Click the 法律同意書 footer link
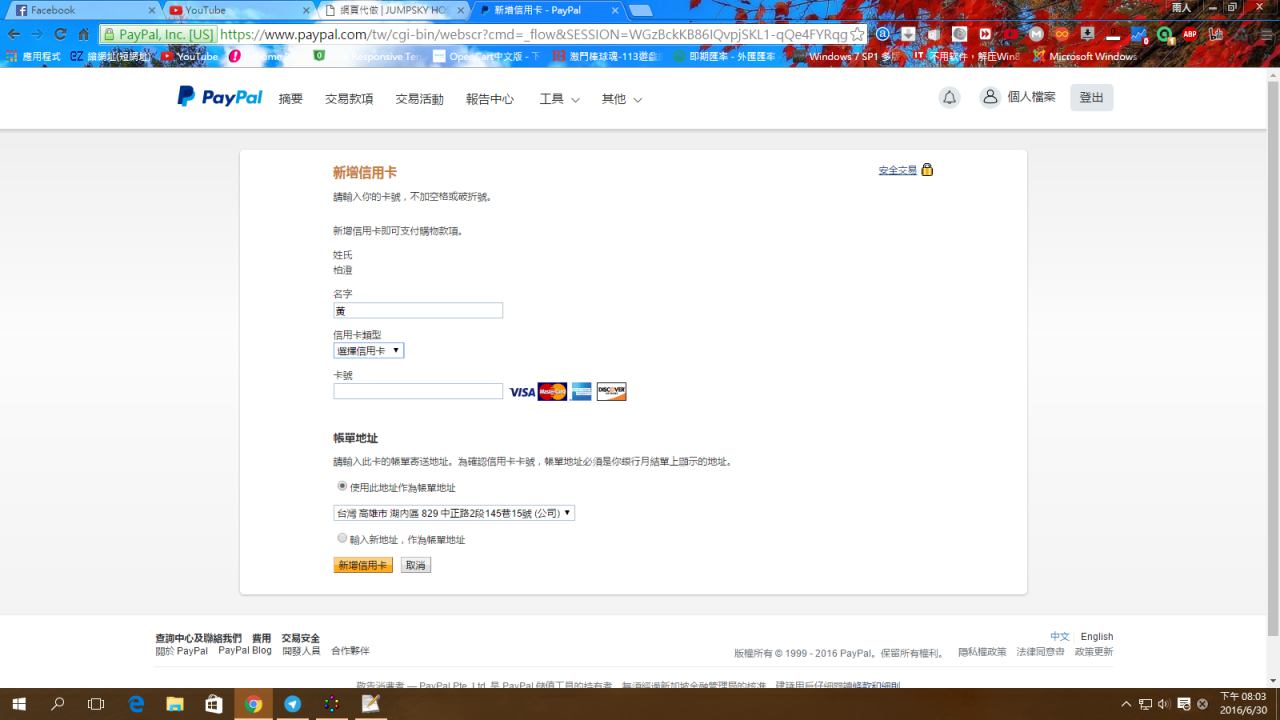1280x720 pixels. 1041,652
